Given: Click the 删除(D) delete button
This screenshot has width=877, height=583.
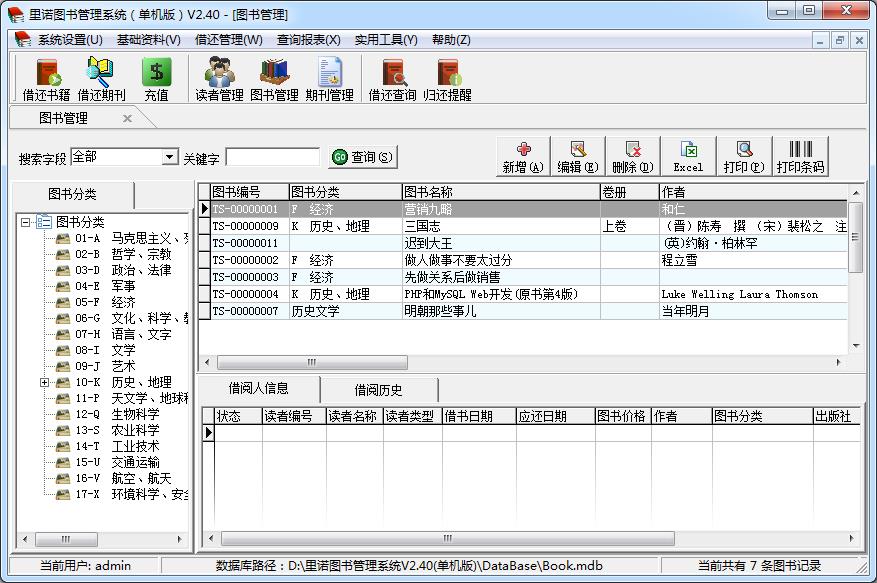Looking at the screenshot, I should pyautogui.click(x=632, y=157).
